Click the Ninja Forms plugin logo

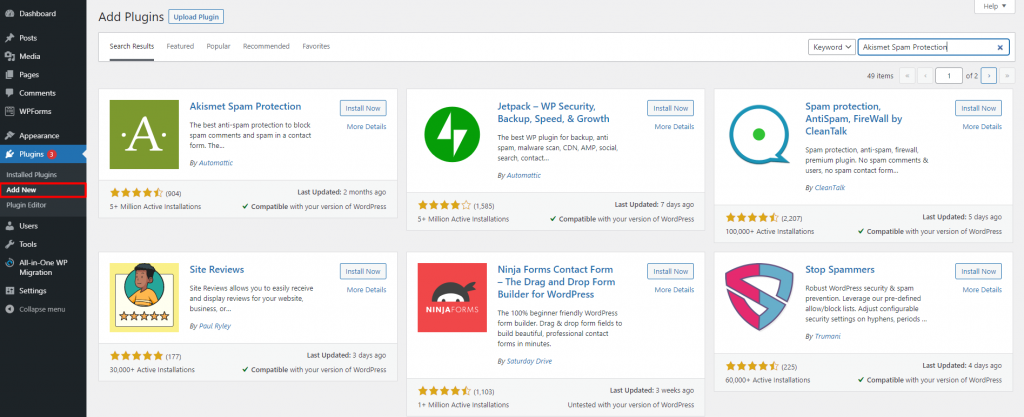coord(451,298)
